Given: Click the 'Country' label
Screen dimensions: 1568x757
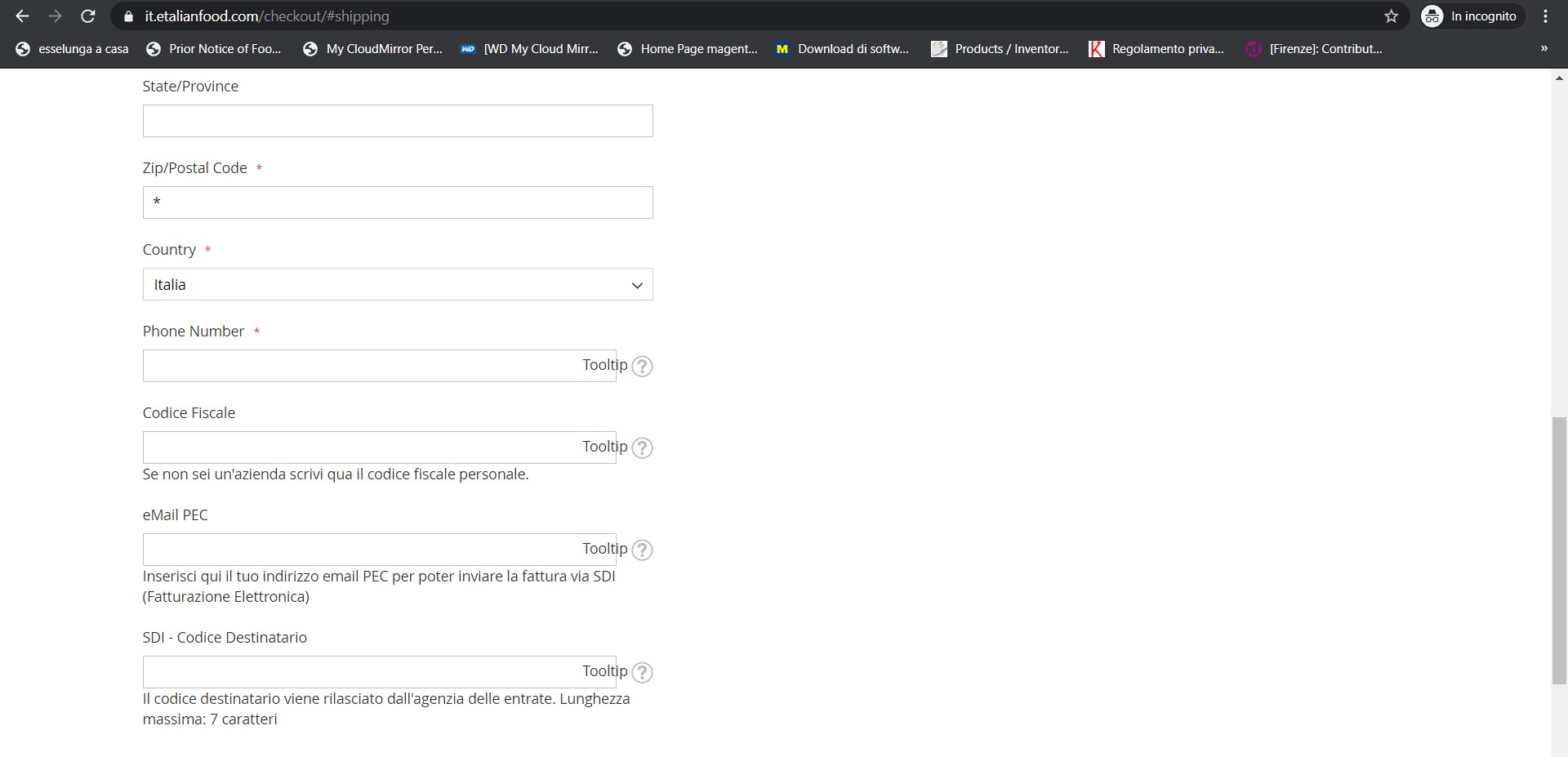Looking at the screenshot, I should tap(169, 250).
